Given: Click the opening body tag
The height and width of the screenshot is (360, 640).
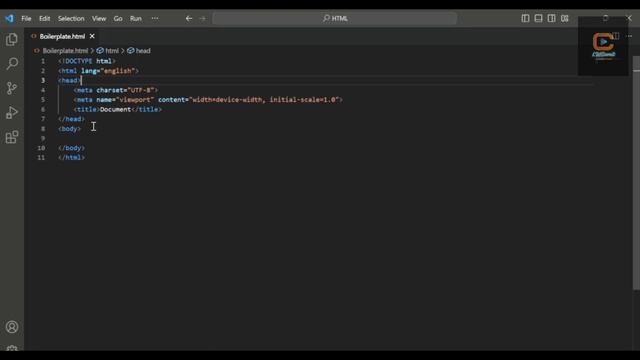Looking at the screenshot, I should pyautogui.click(x=69, y=129).
